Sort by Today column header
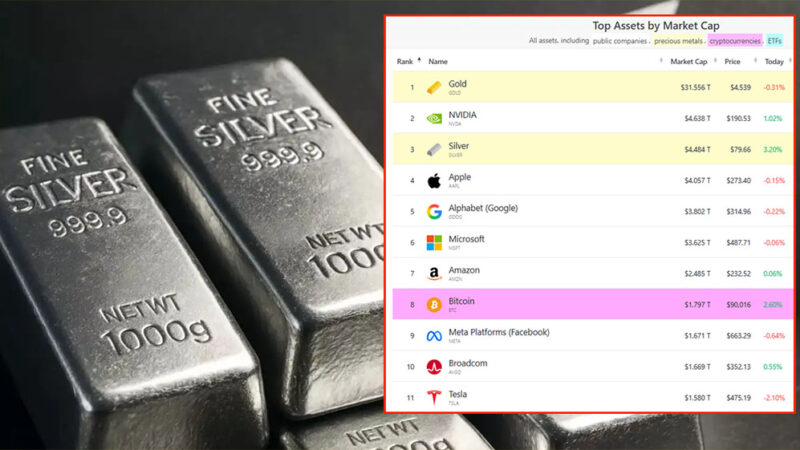The width and height of the screenshot is (800, 450). tap(774, 61)
